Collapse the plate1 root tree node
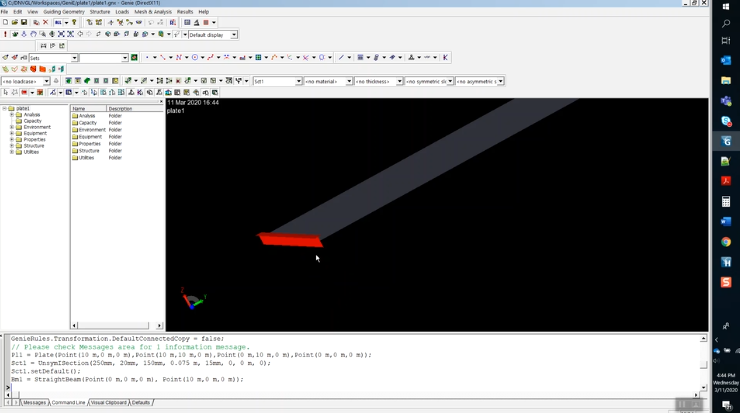This screenshot has width=740, height=413. [4, 109]
